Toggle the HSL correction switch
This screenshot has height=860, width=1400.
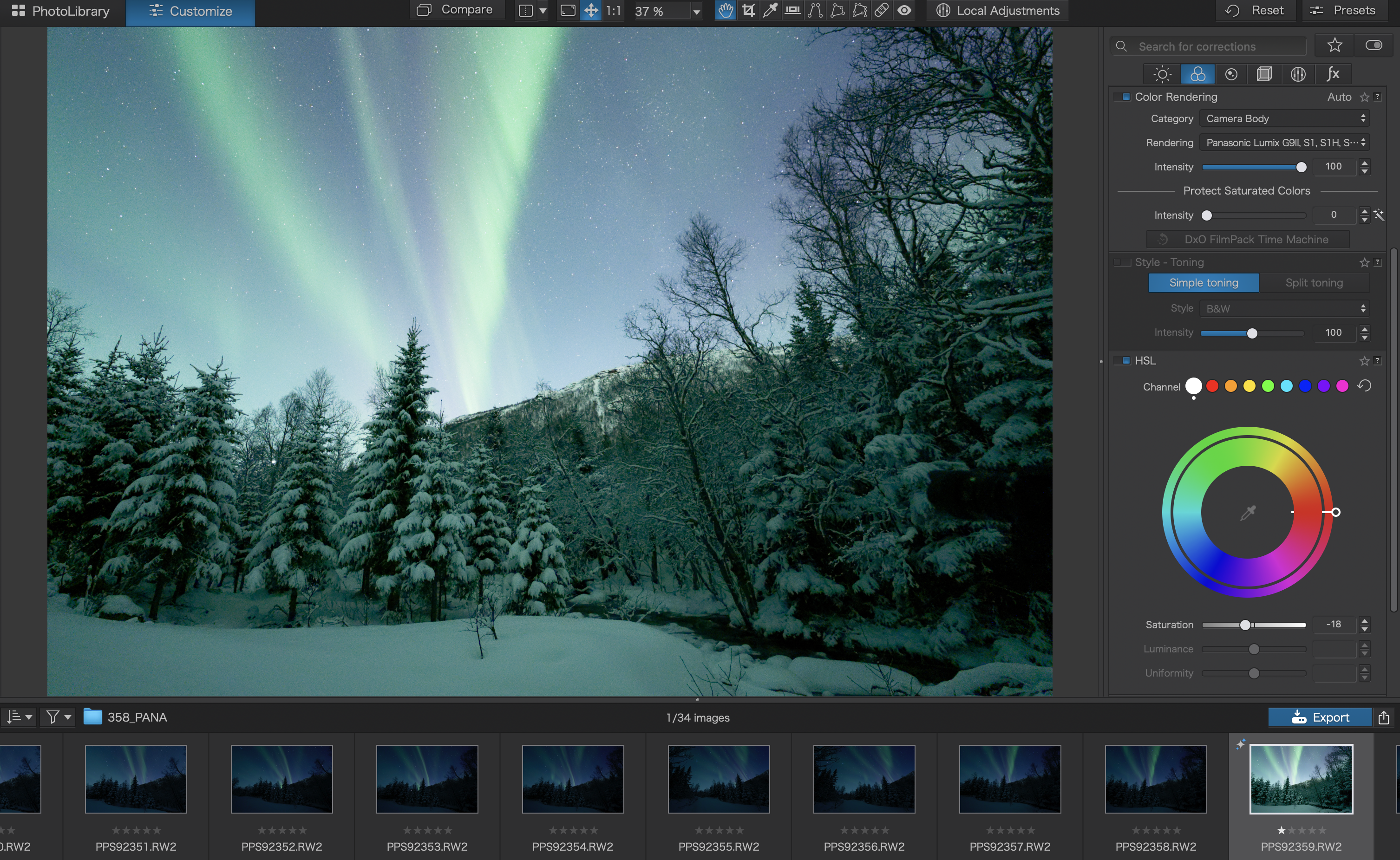pyautogui.click(x=1123, y=361)
